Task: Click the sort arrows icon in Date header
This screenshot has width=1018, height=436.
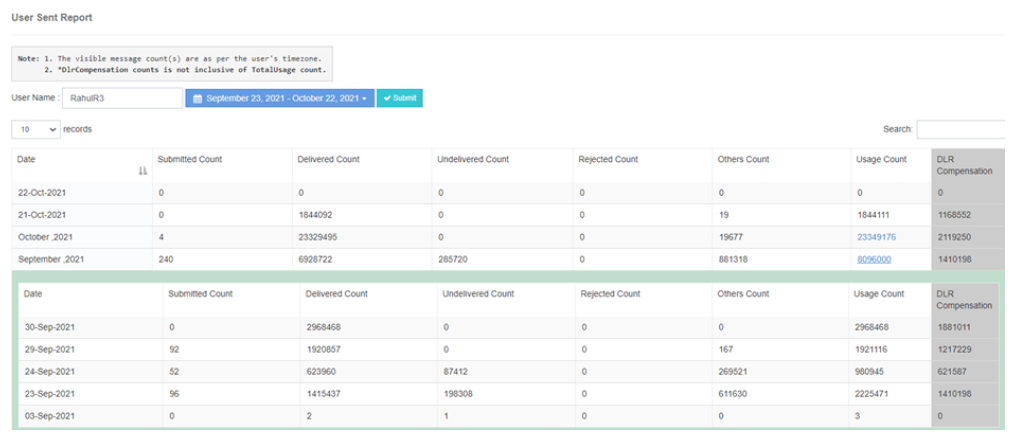Action: click(x=142, y=171)
